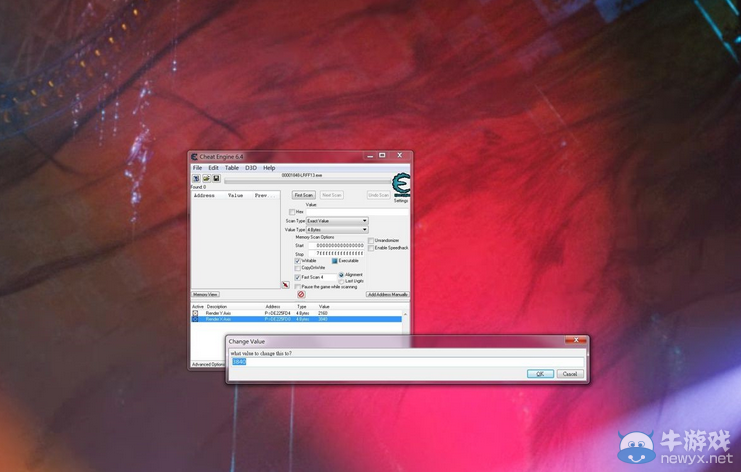Toggle Active box for Render X Axis
This screenshot has width=741, height=472.
195,319
